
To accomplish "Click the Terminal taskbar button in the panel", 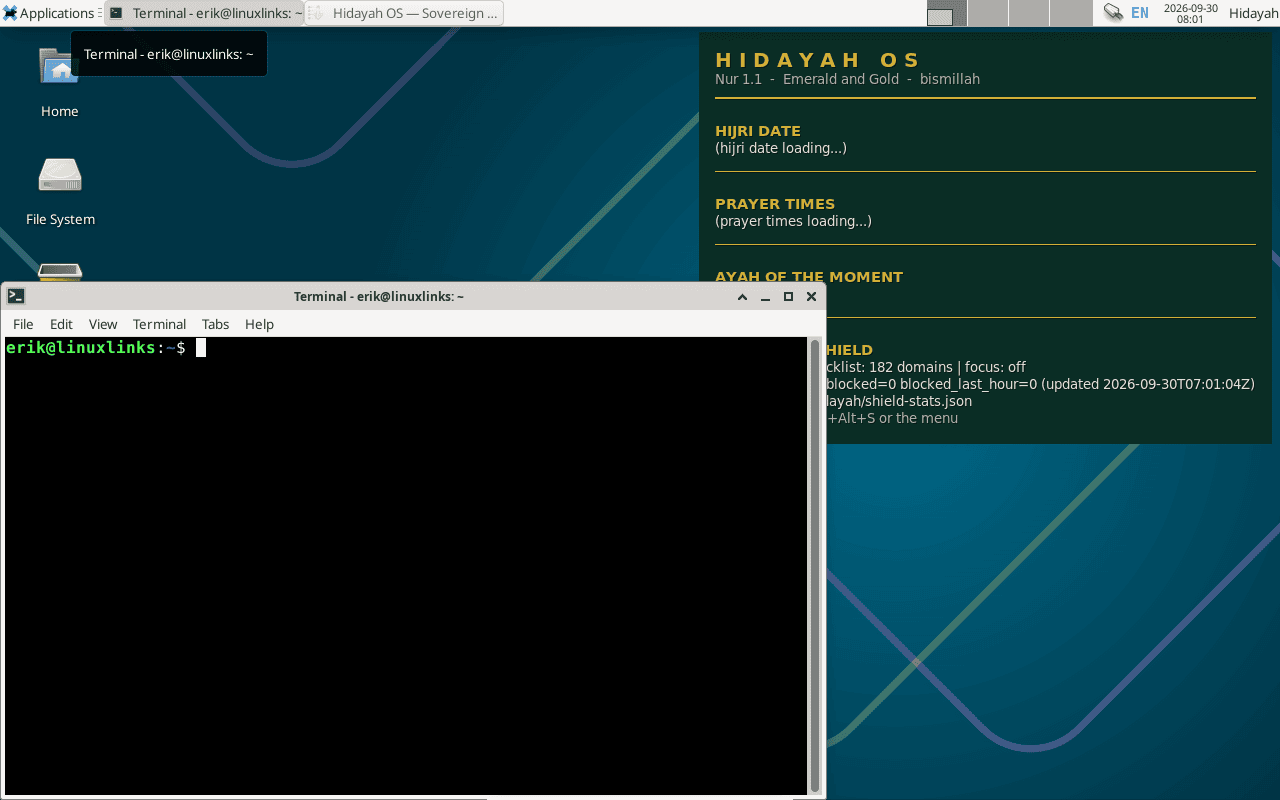I will (x=205, y=13).
